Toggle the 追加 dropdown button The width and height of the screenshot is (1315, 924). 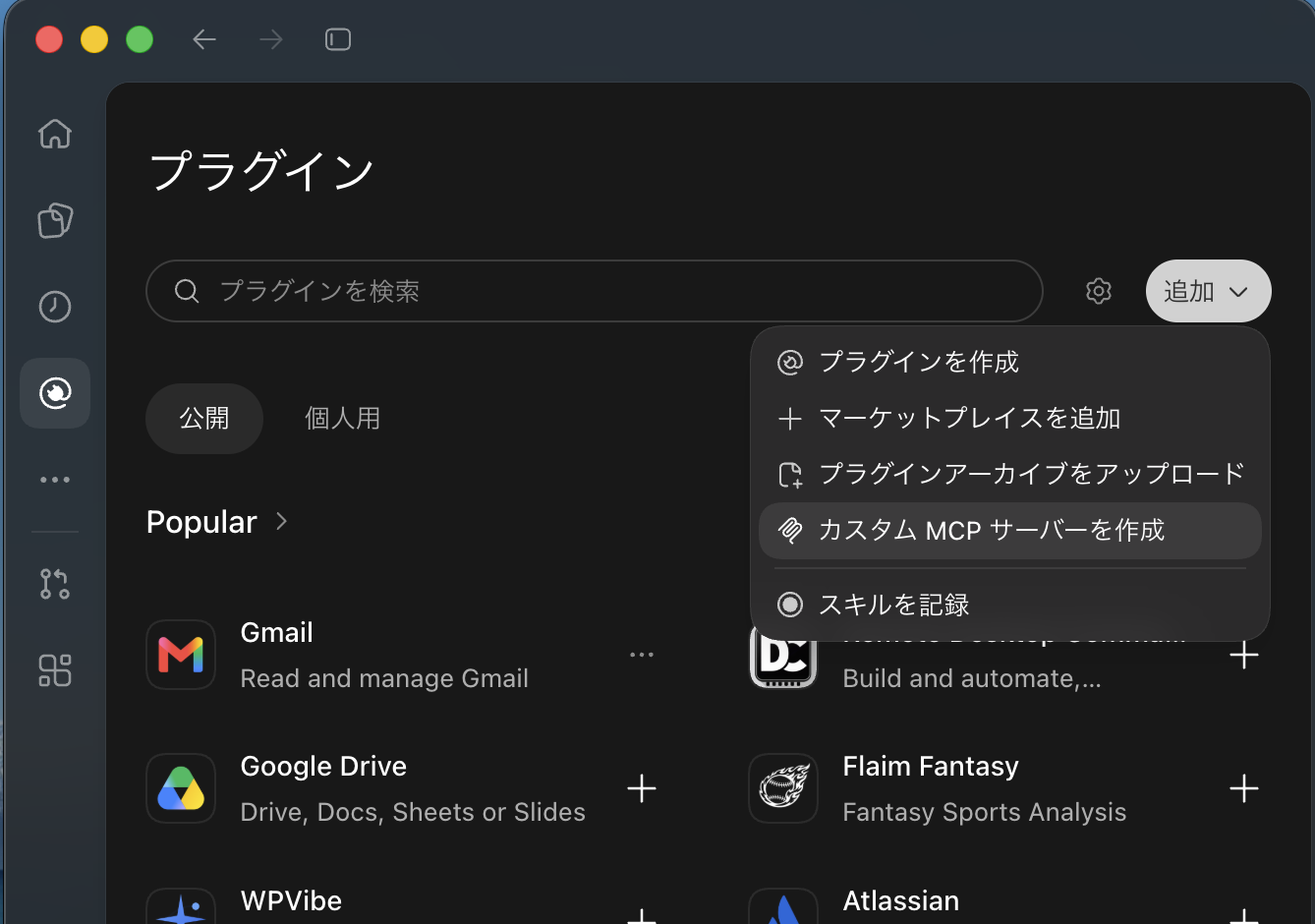1209,291
